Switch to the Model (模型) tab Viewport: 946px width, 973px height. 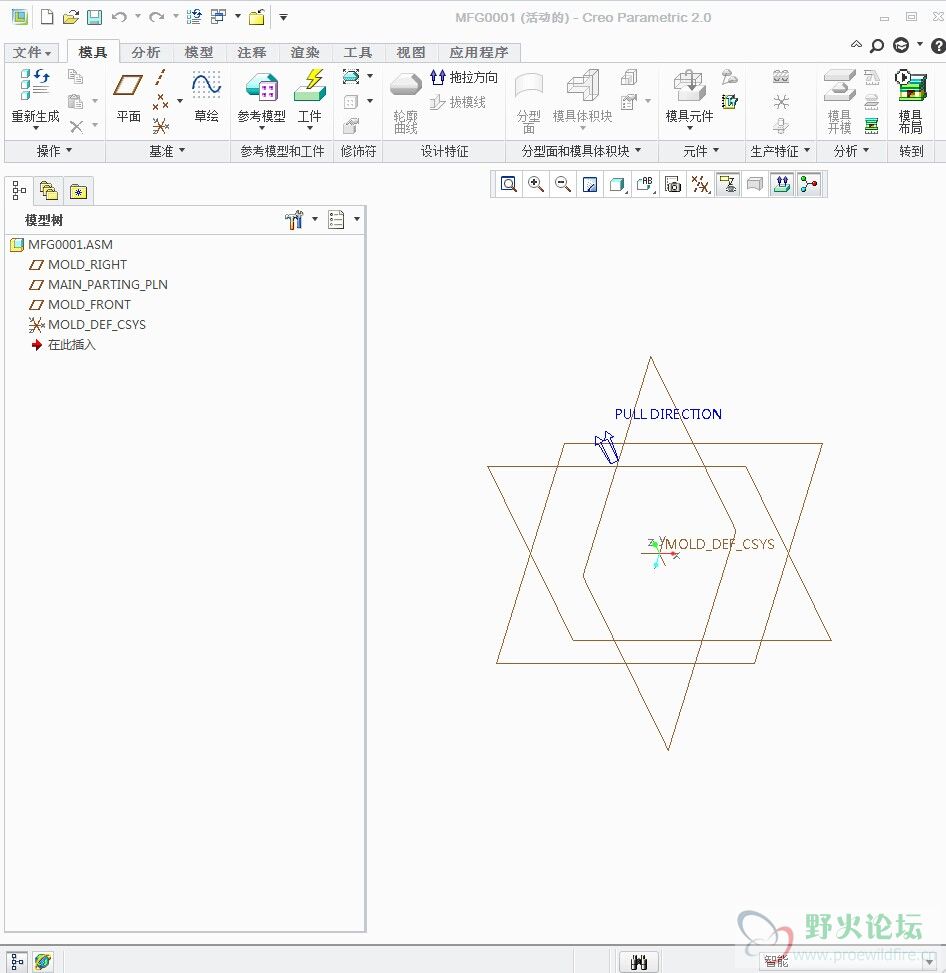click(199, 52)
